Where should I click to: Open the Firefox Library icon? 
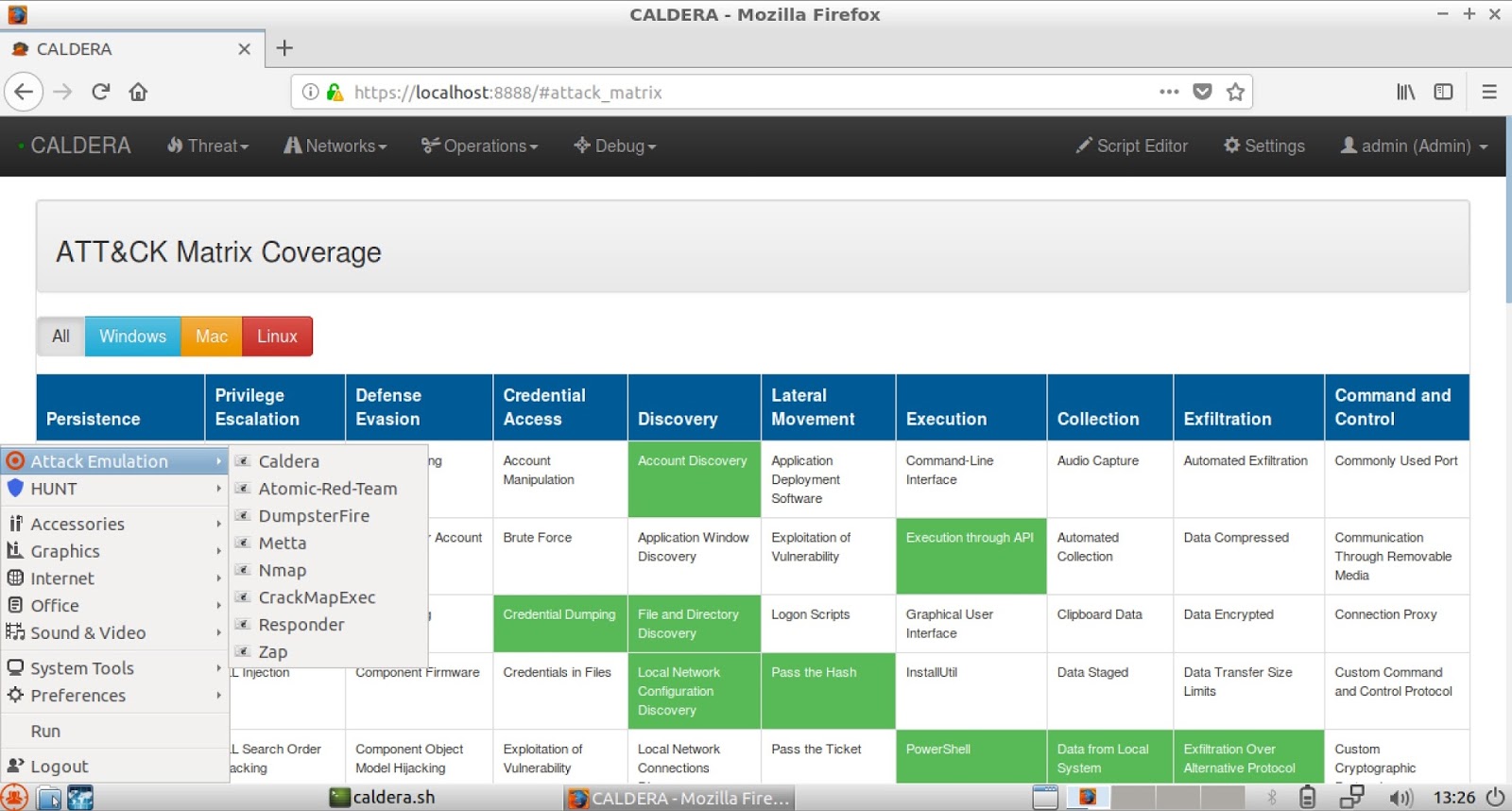click(x=1406, y=92)
